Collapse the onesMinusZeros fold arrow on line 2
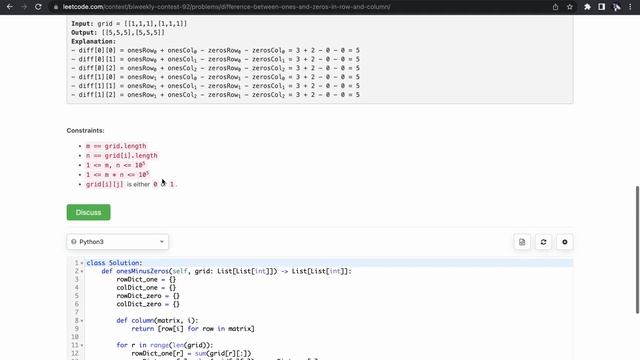The width and height of the screenshot is (640, 360). [82, 271]
